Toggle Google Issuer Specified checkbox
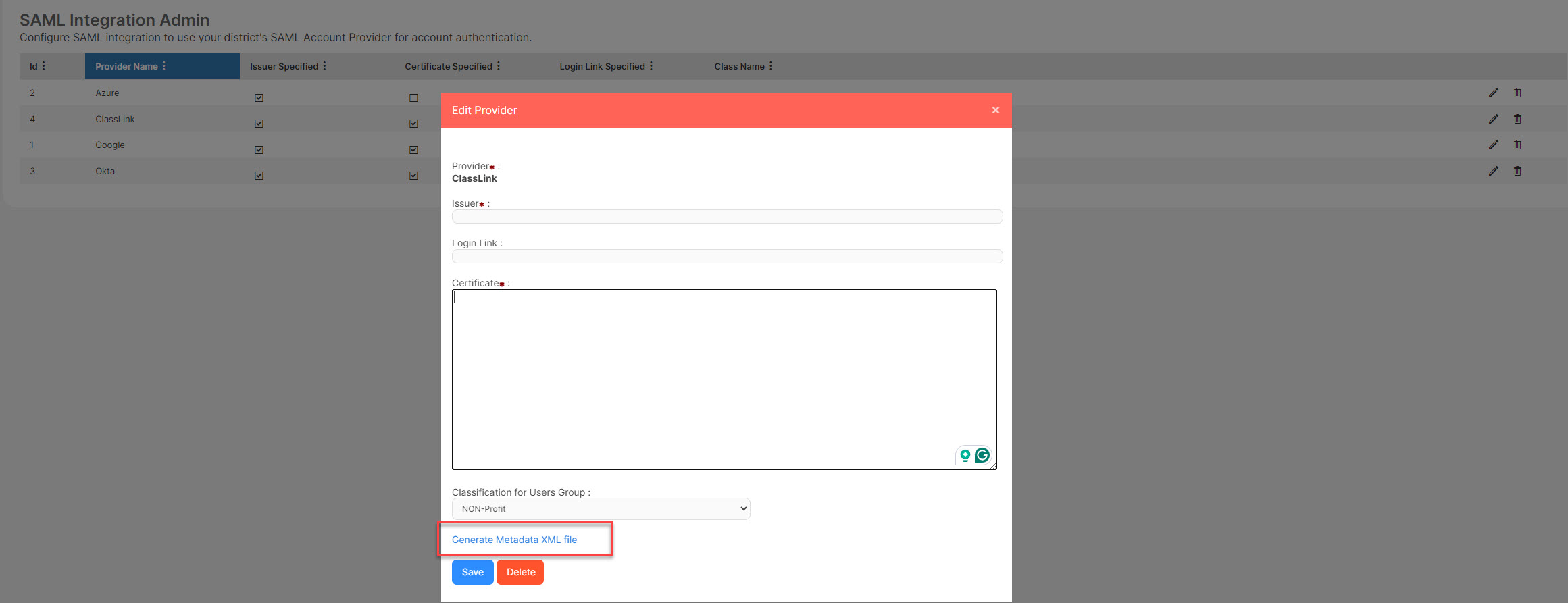The width and height of the screenshot is (1568, 603). [259, 150]
